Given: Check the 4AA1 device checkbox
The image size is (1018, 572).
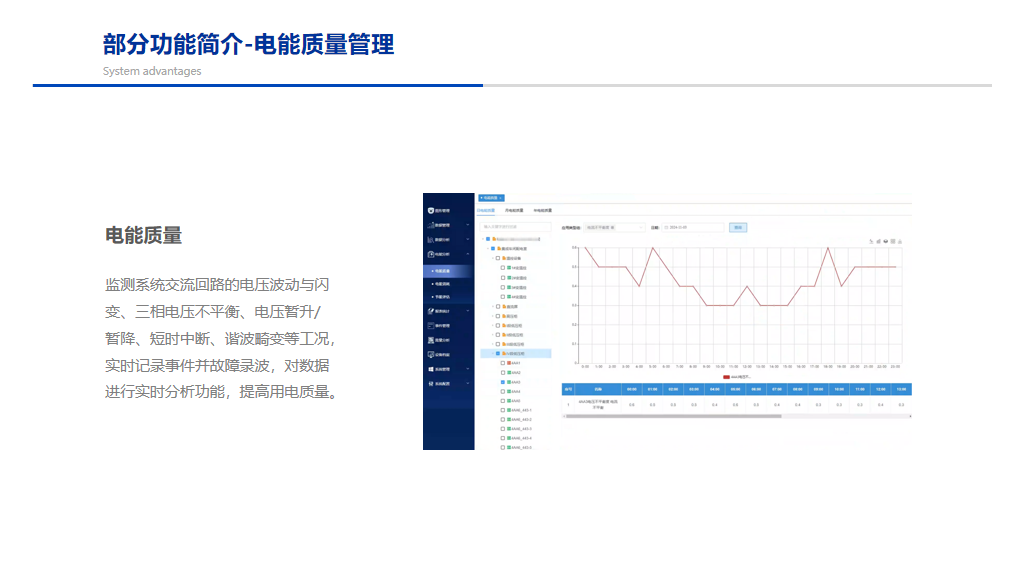Looking at the screenshot, I should click(503, 363).
